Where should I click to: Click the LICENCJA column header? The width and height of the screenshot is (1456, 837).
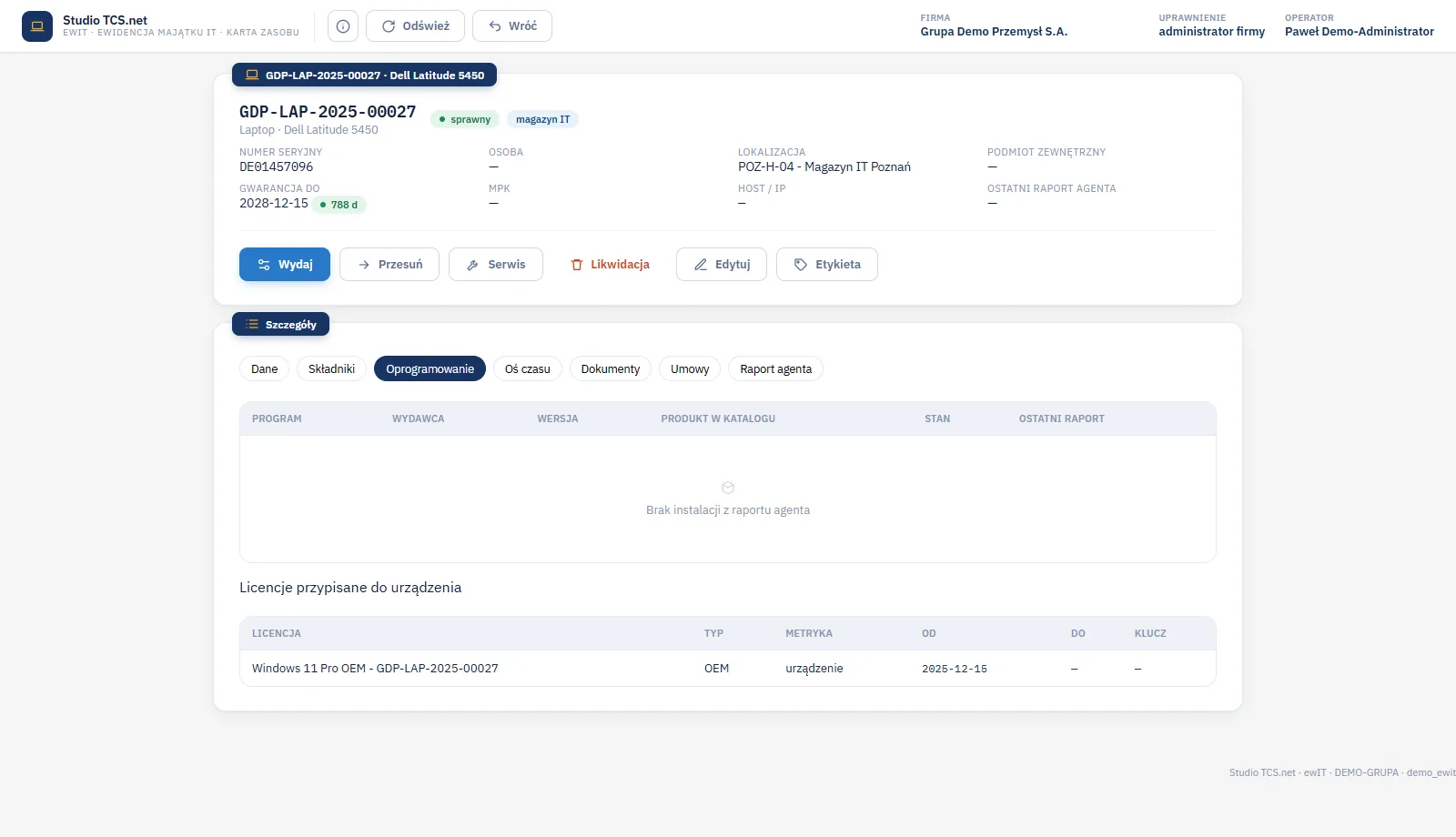click(277, 633)
